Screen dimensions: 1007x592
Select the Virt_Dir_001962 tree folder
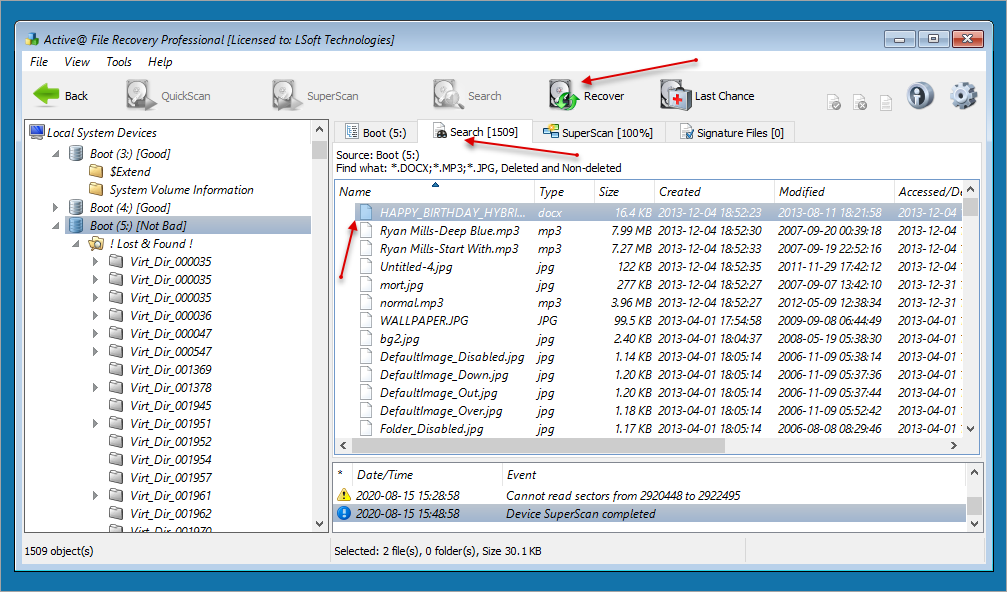pos(171,513)
